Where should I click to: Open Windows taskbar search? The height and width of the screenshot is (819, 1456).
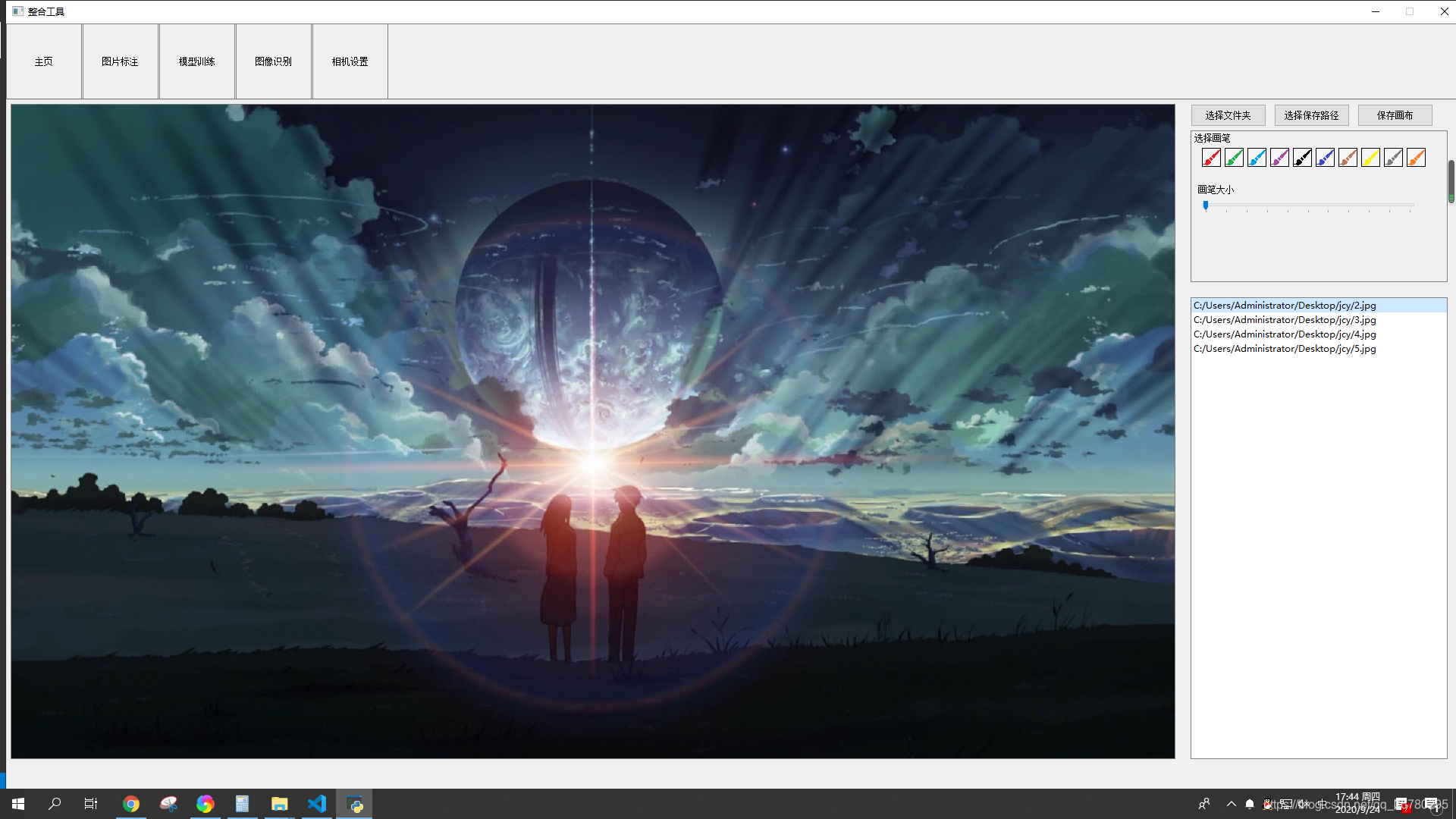55,804
